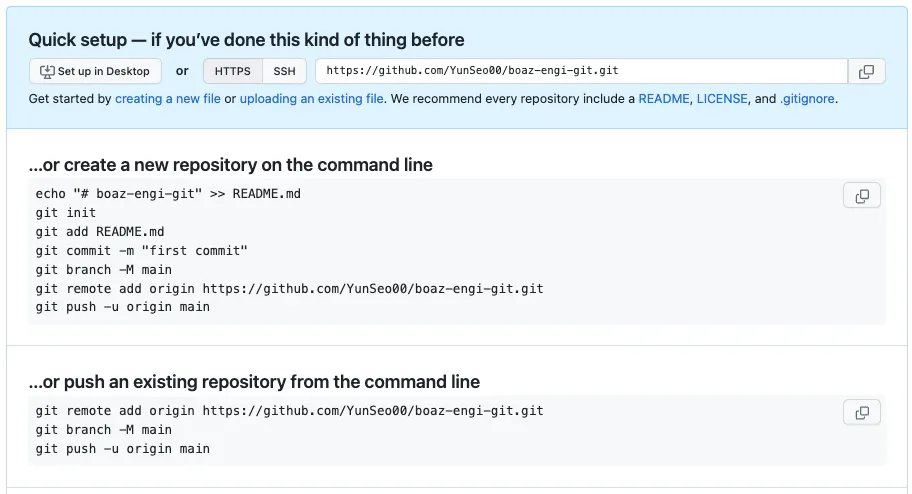Click the "git init" command line
Screen dimensions: 912x494
pyautogui.click(x=66, y=212)
